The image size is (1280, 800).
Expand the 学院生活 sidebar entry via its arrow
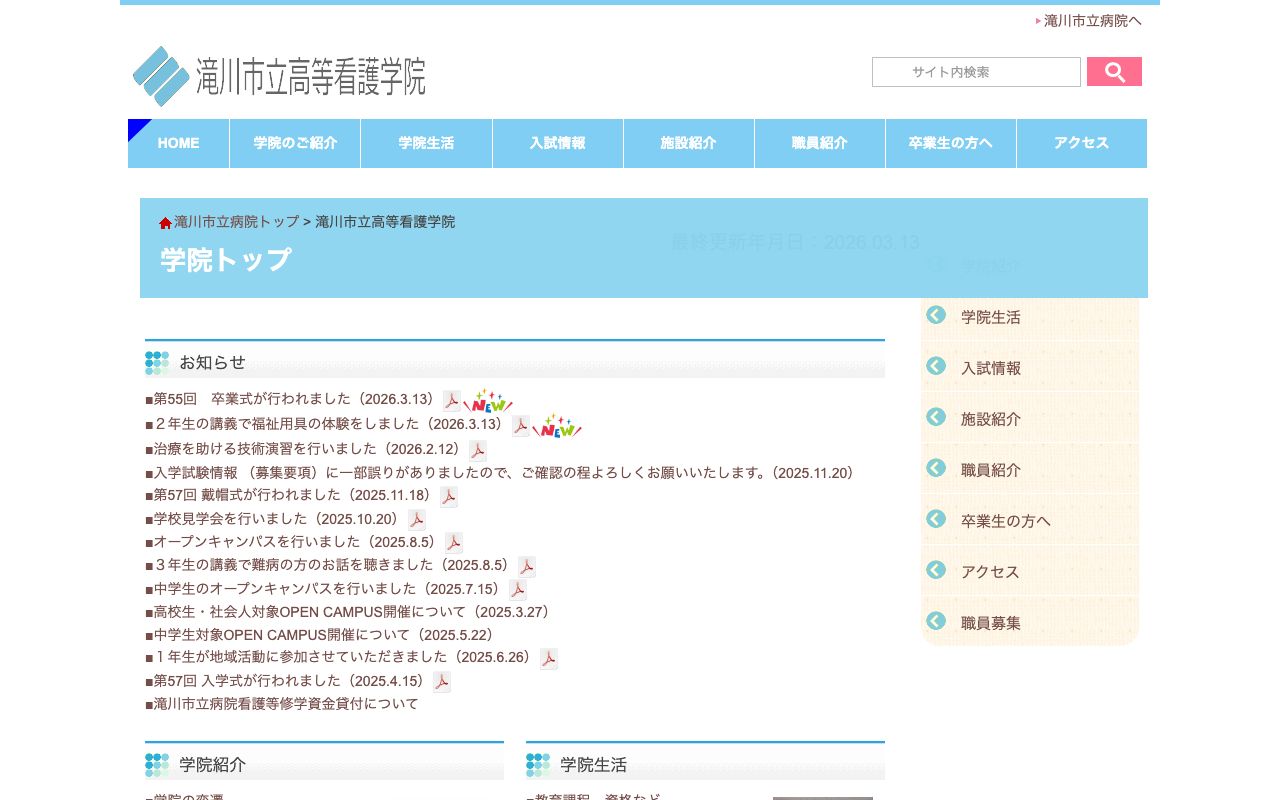[x=936, y=315]
